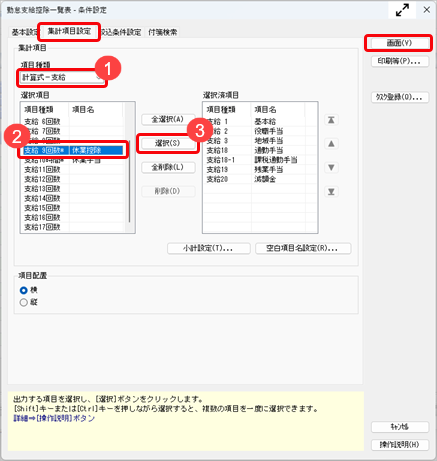
Task: Click the 操作説明(H) help button
Action: click(399, 445)
